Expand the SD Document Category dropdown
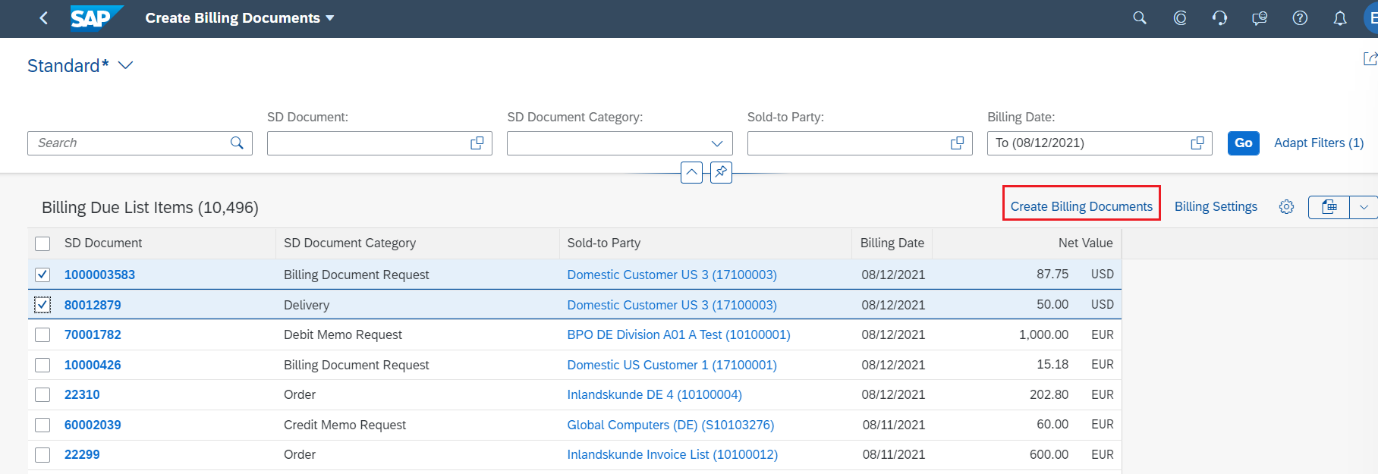The width and height of the screenshot is (1378, 474). click(x=717, y=143)
